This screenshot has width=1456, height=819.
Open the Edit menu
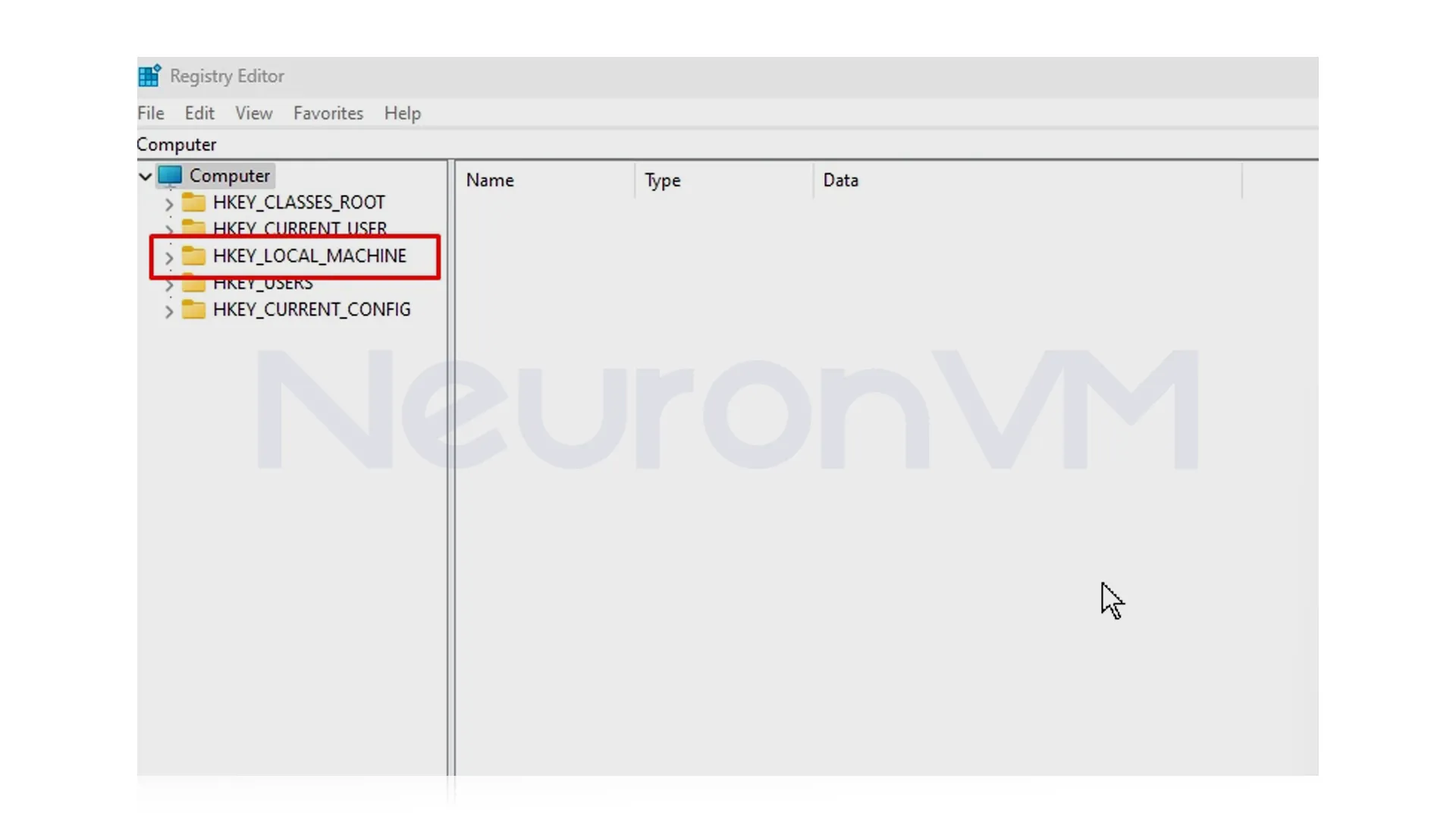coord(199,113)
